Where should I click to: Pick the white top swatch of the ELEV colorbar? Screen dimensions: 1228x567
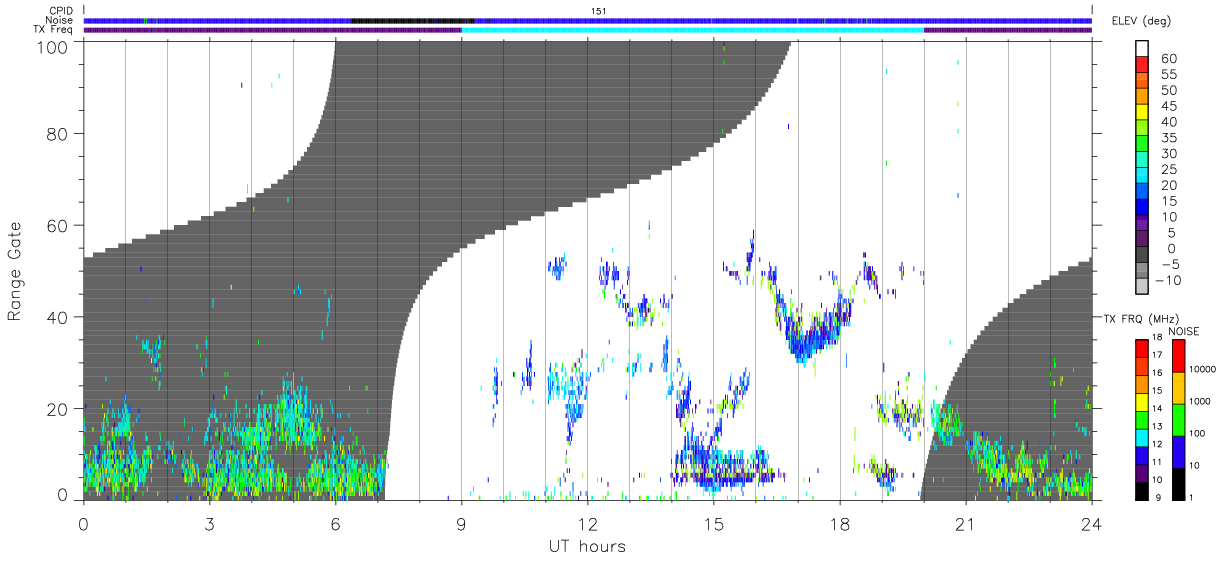coord(1143,50)
